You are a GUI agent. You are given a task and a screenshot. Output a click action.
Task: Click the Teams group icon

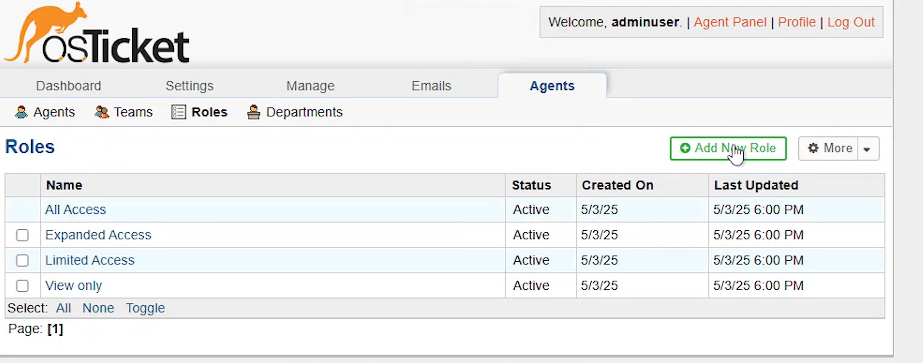(102, 112)
